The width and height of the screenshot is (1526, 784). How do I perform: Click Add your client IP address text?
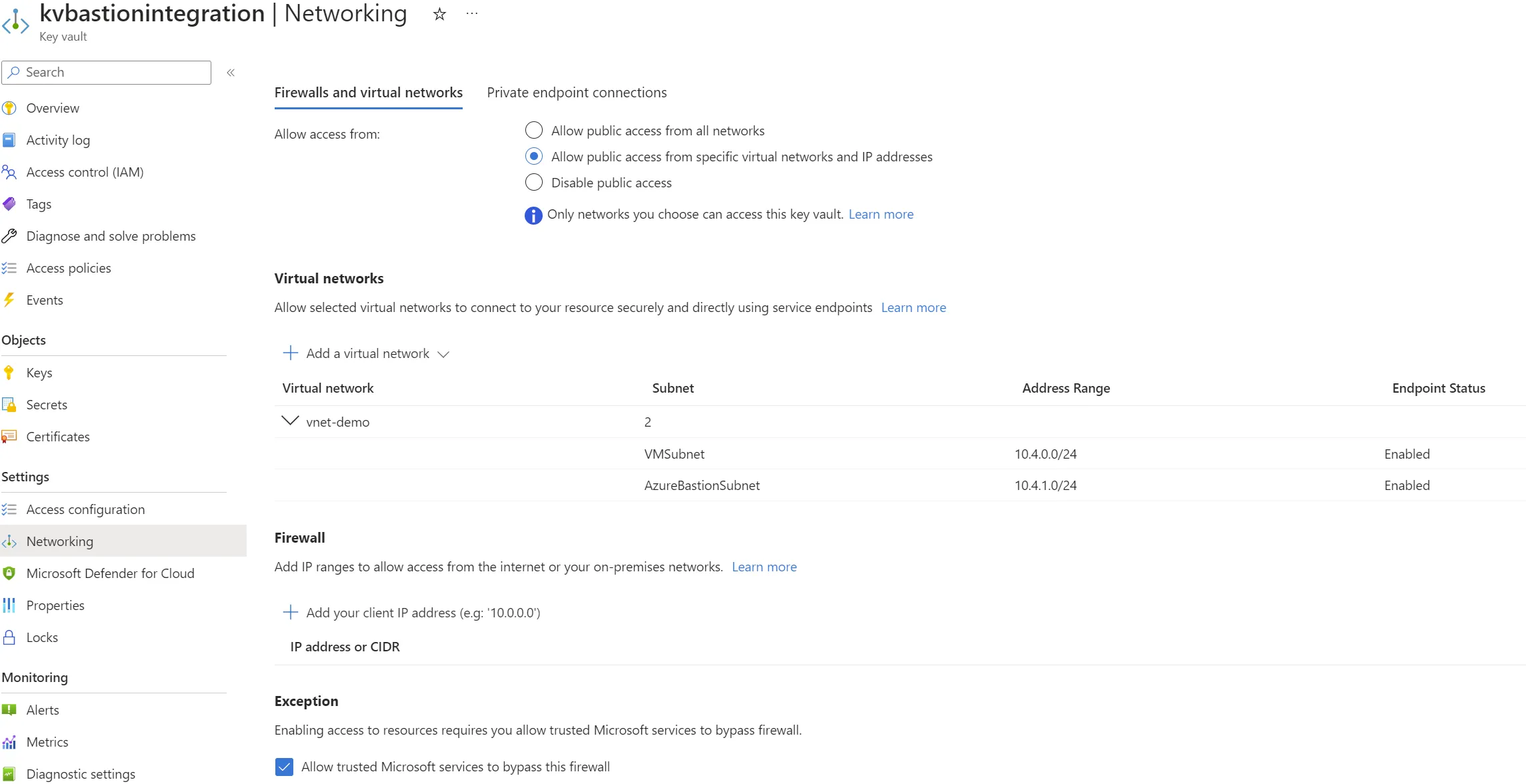pos(423,613)
